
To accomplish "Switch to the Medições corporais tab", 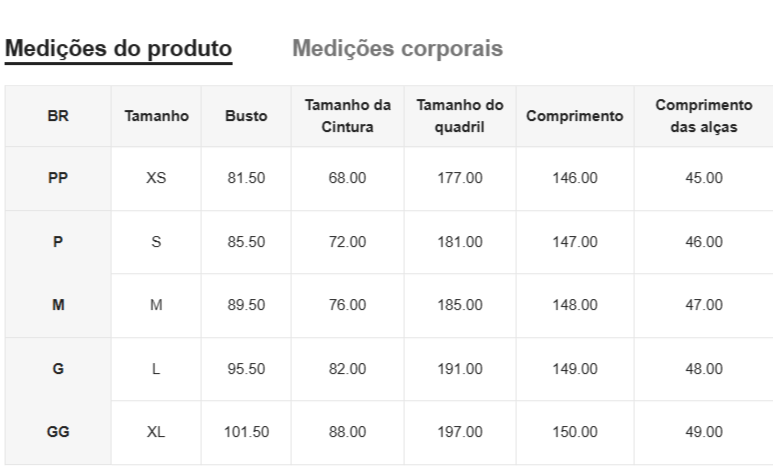I will point(397,48).
